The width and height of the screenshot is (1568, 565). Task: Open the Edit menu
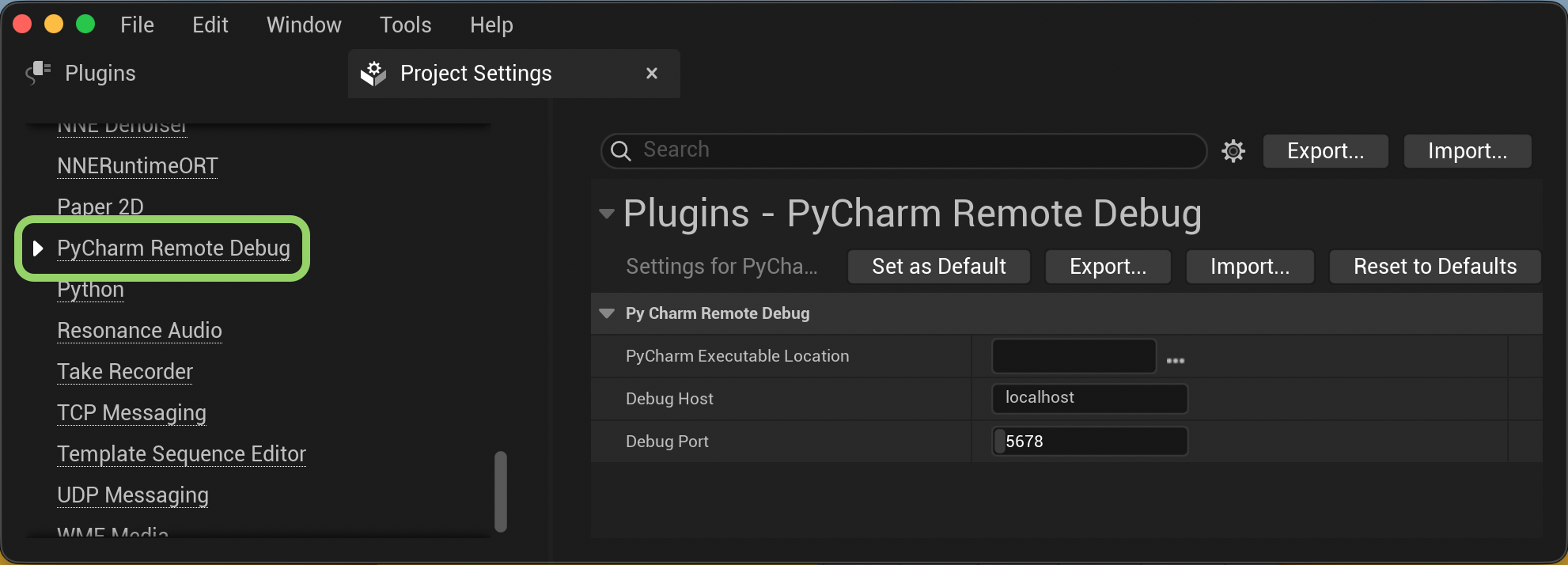coord(210,25)
